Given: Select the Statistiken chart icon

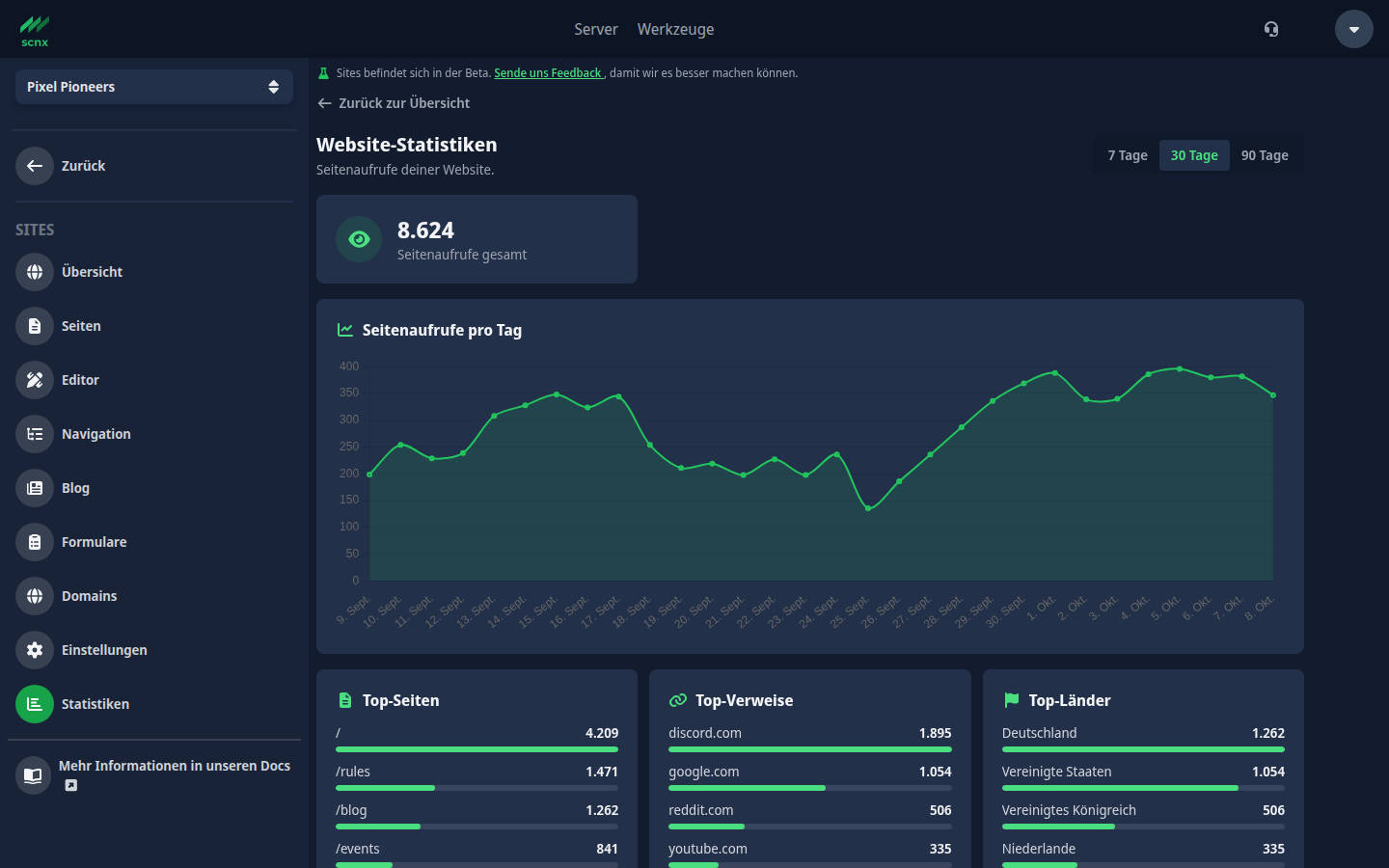Looking at the screenshot, I should [x=35, y=704].
